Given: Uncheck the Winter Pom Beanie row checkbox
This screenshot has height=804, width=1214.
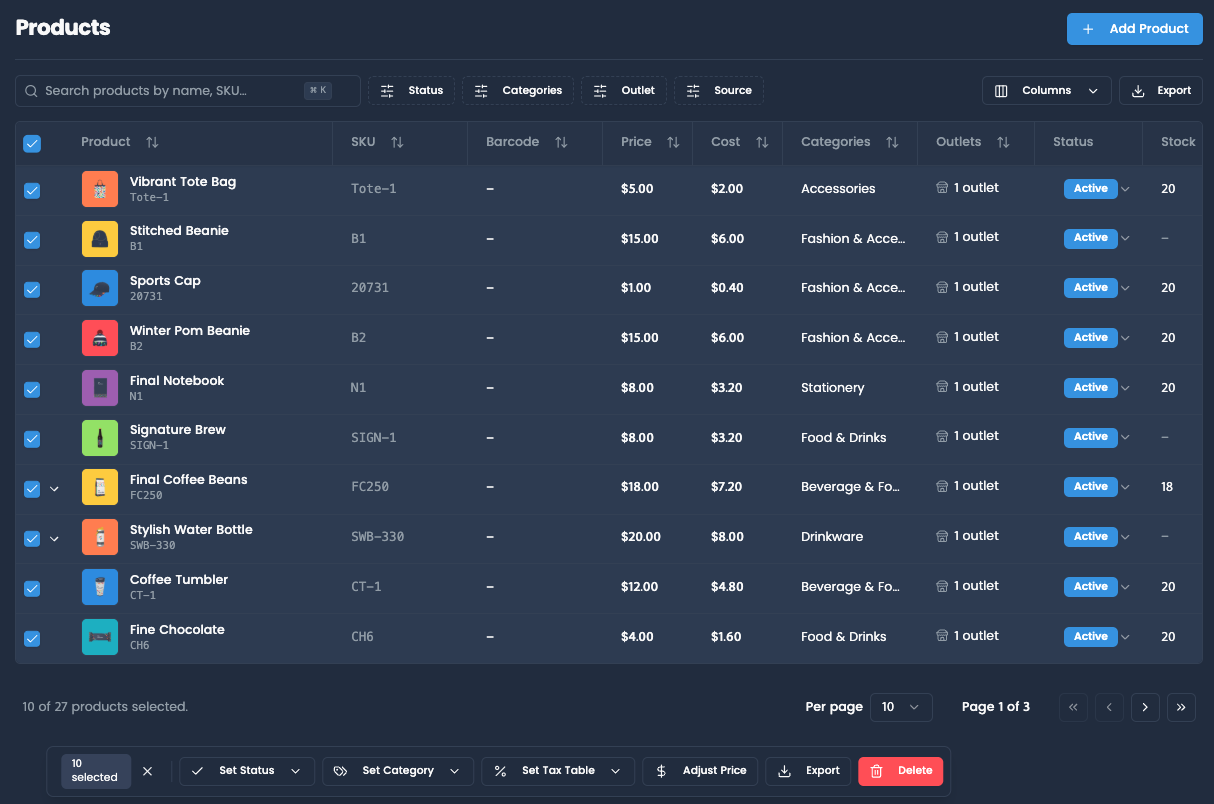Looking at the screenshot, I should tap(32, 340).
